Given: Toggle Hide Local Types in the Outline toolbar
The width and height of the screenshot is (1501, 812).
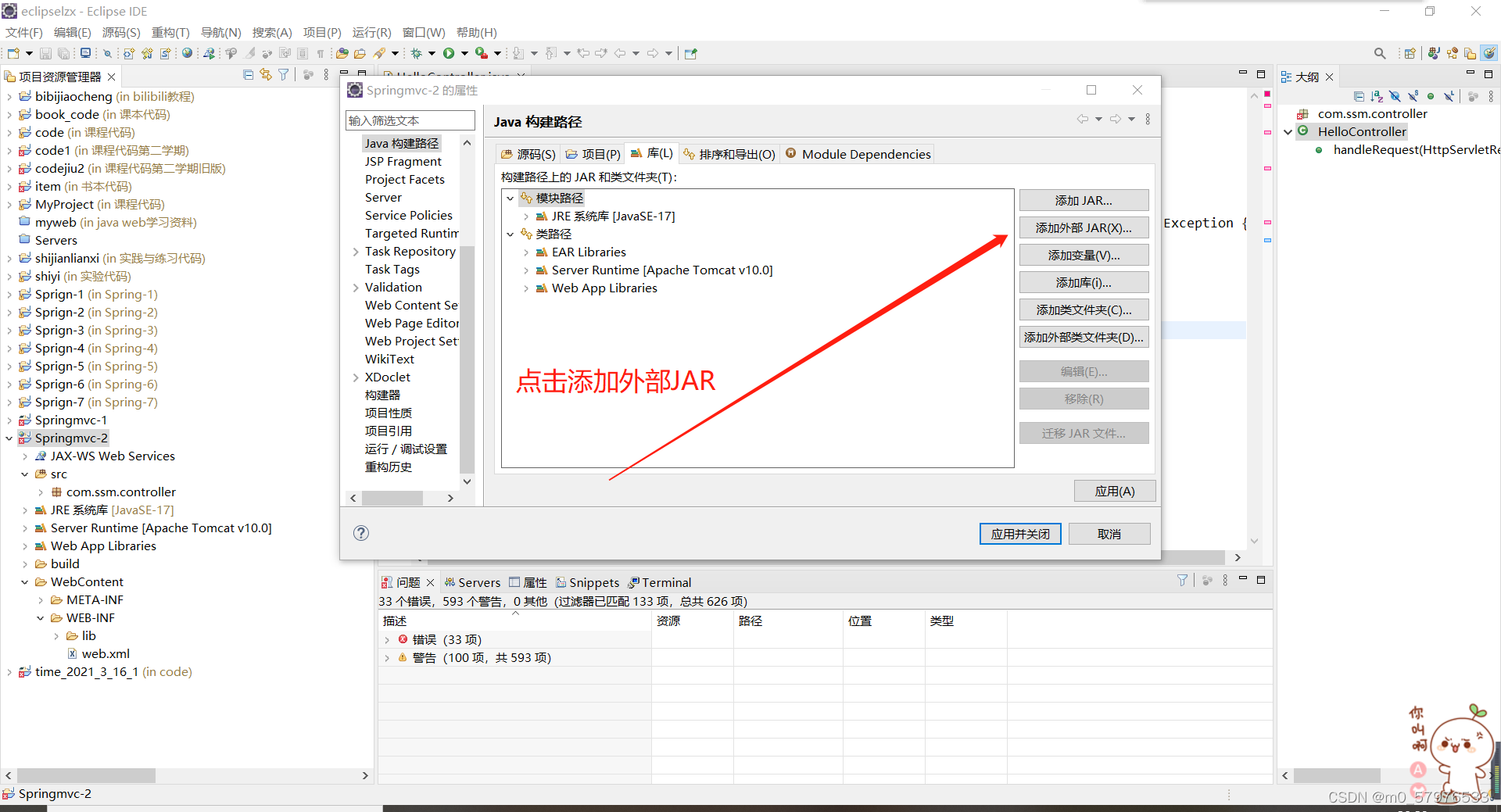Looking at the screenshot, I should click(1449, 96).
